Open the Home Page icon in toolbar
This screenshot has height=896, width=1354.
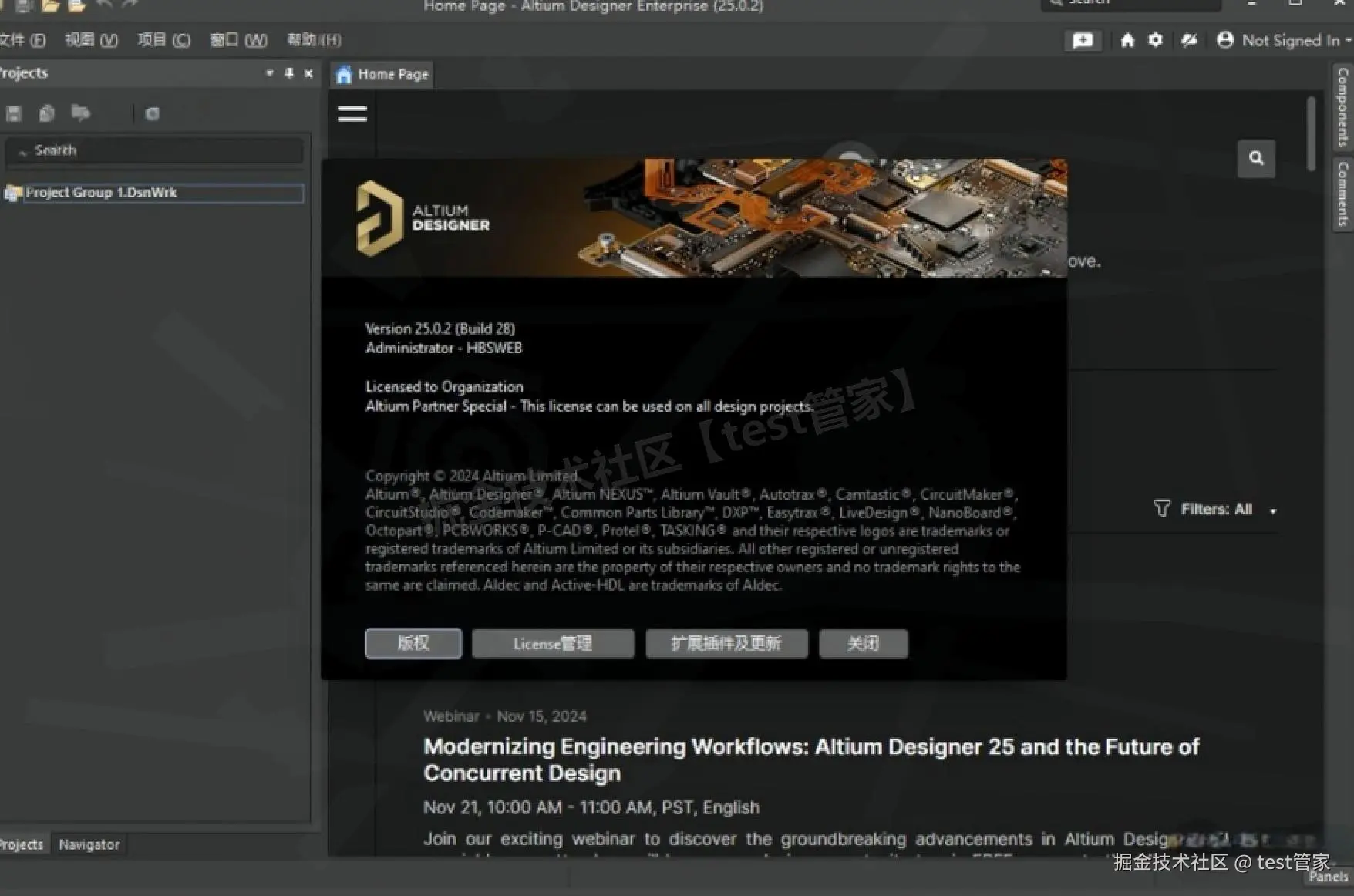point(1127,40)
